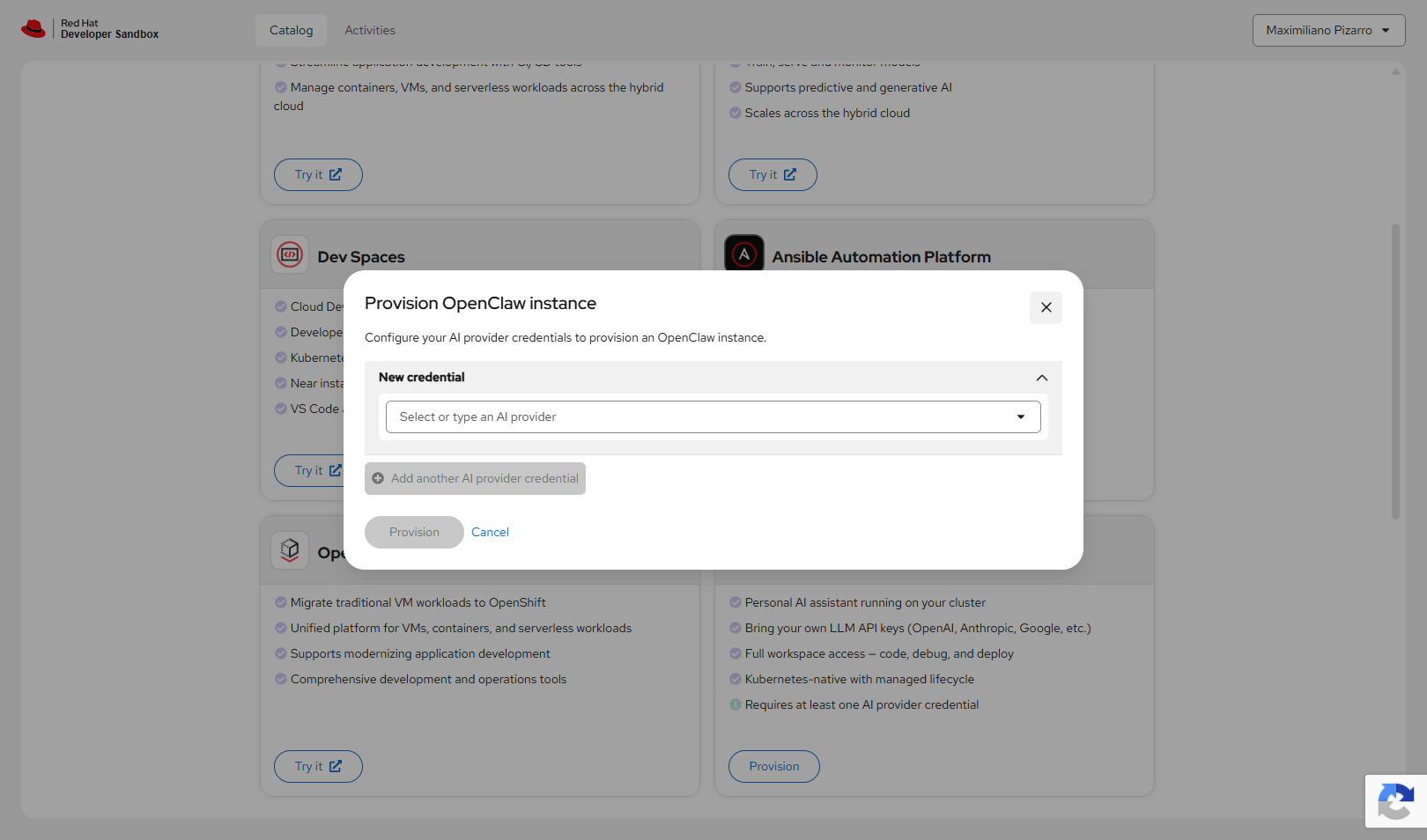Click 'Migrate traditional VM workloads to OpenShift' text
The image size is (1427, 840).
click(418, 603)
